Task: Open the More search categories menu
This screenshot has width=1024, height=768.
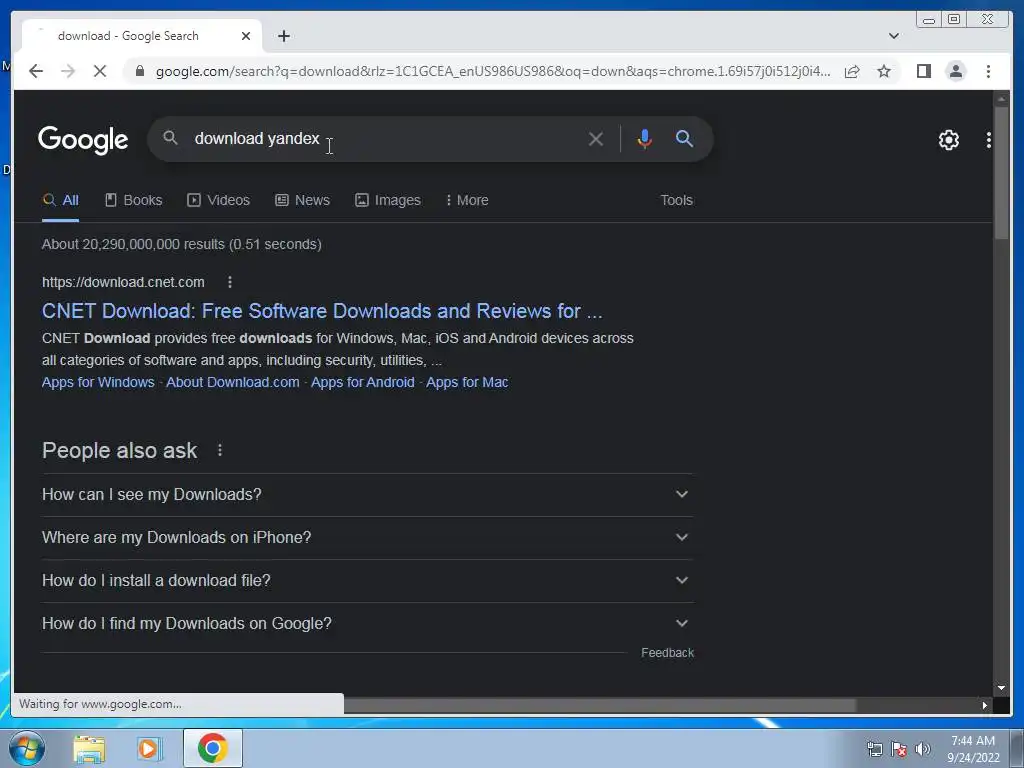Action: click(467, 200)
